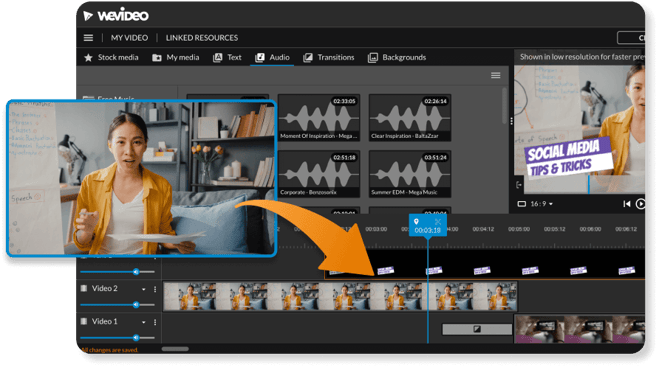This screenshot has width=659, height=367.
Task: Click the media library list view icon
Action: tap(496, 75)
